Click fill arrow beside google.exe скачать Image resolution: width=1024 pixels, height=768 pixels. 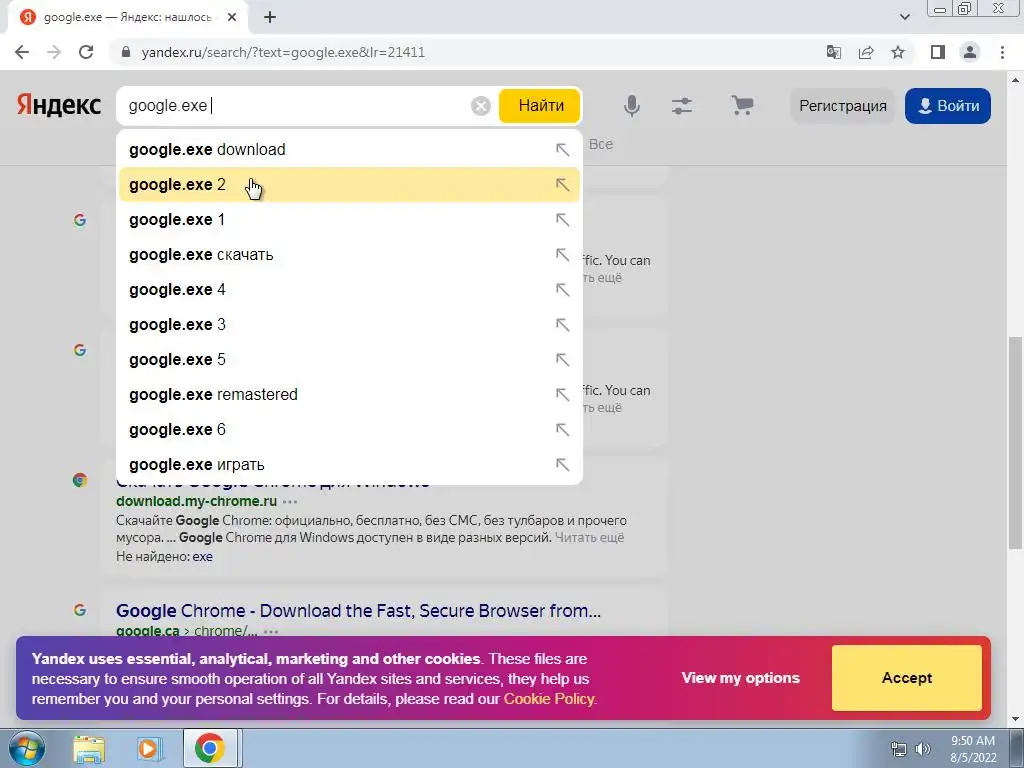(x=562, y=254)
